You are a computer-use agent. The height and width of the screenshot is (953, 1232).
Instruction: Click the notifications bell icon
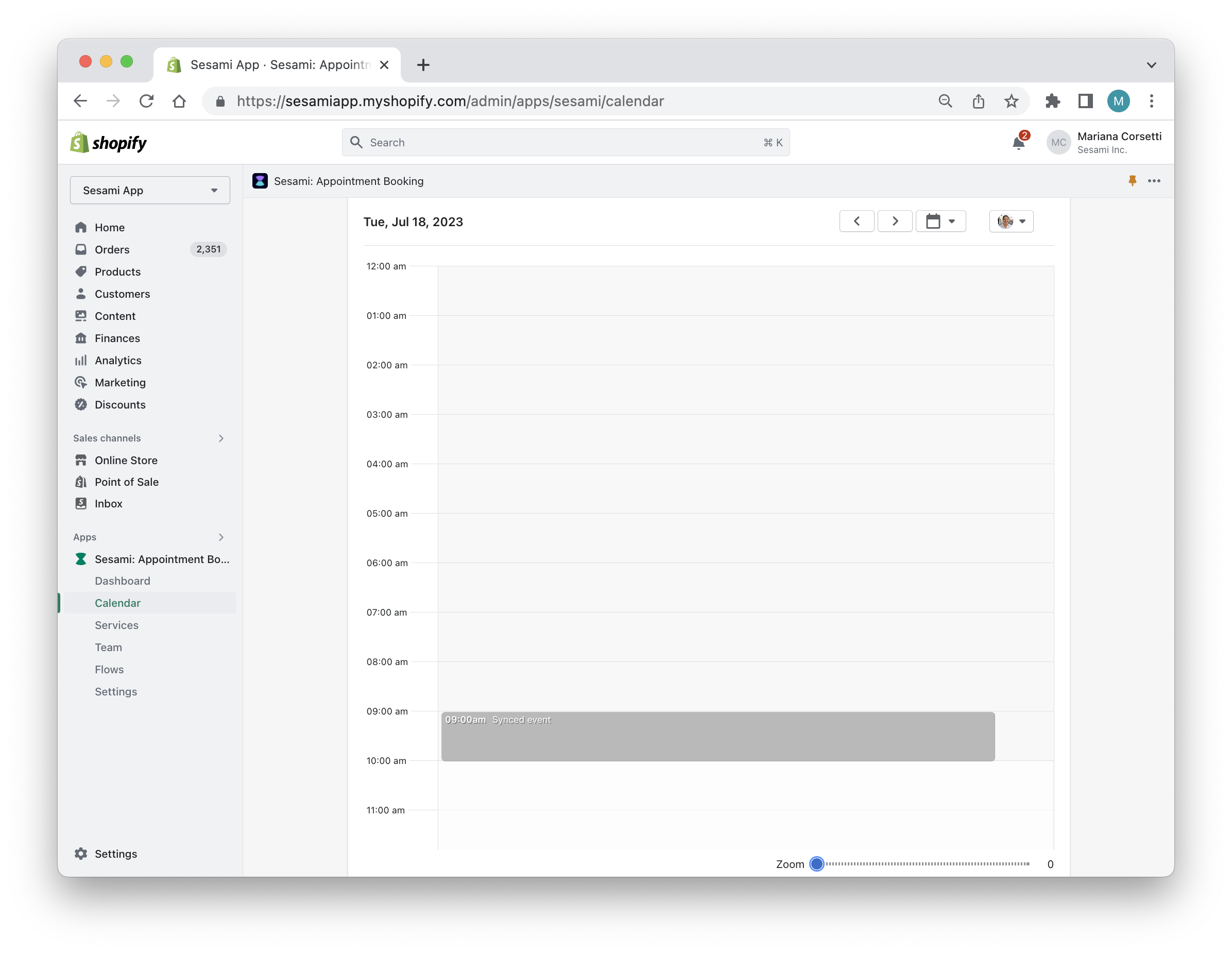click(1018, 143)
